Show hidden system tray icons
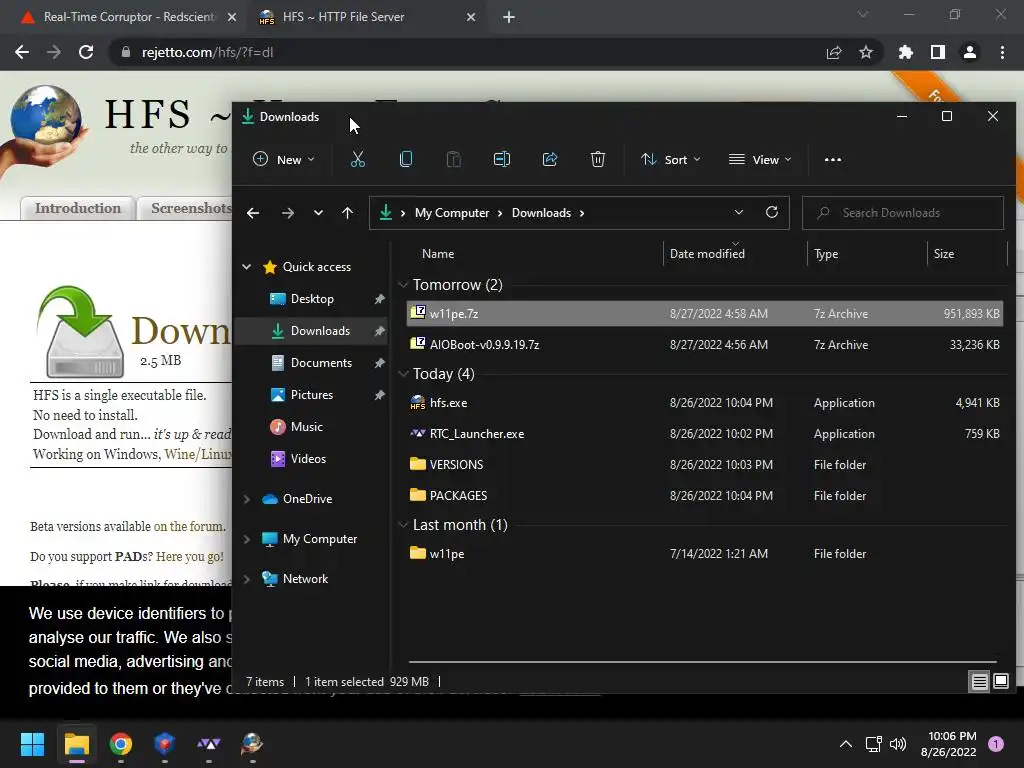 point(845,744)
